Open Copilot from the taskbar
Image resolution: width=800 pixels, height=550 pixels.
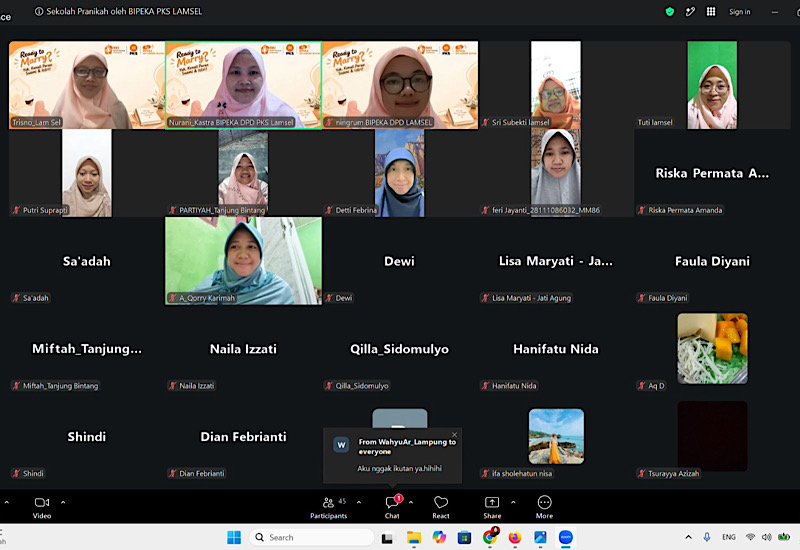click(x=439, y=537)
